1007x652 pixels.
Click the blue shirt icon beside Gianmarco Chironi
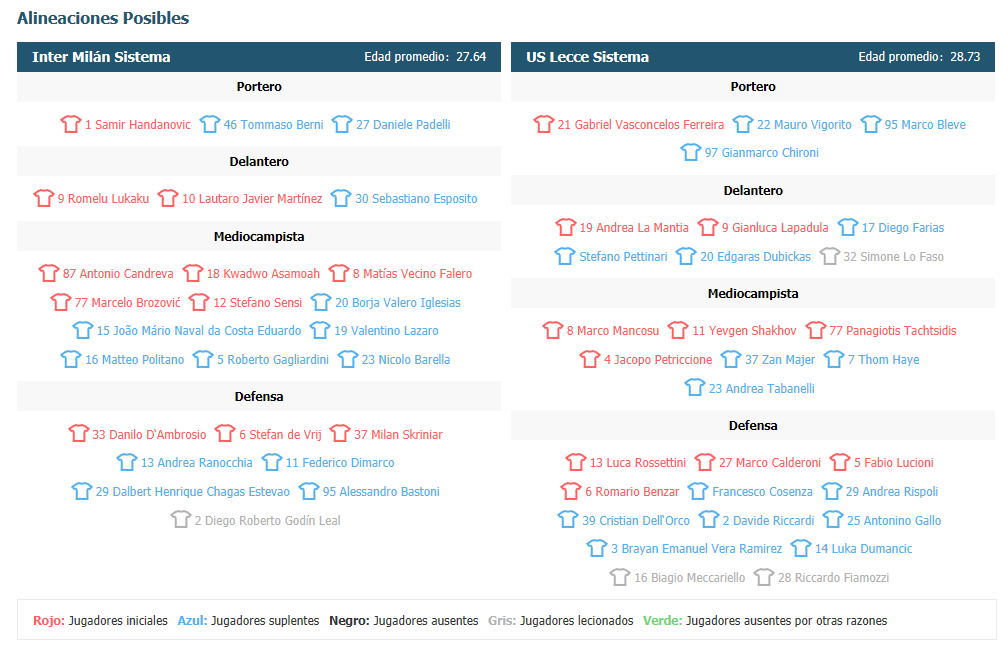click(691, 152)
